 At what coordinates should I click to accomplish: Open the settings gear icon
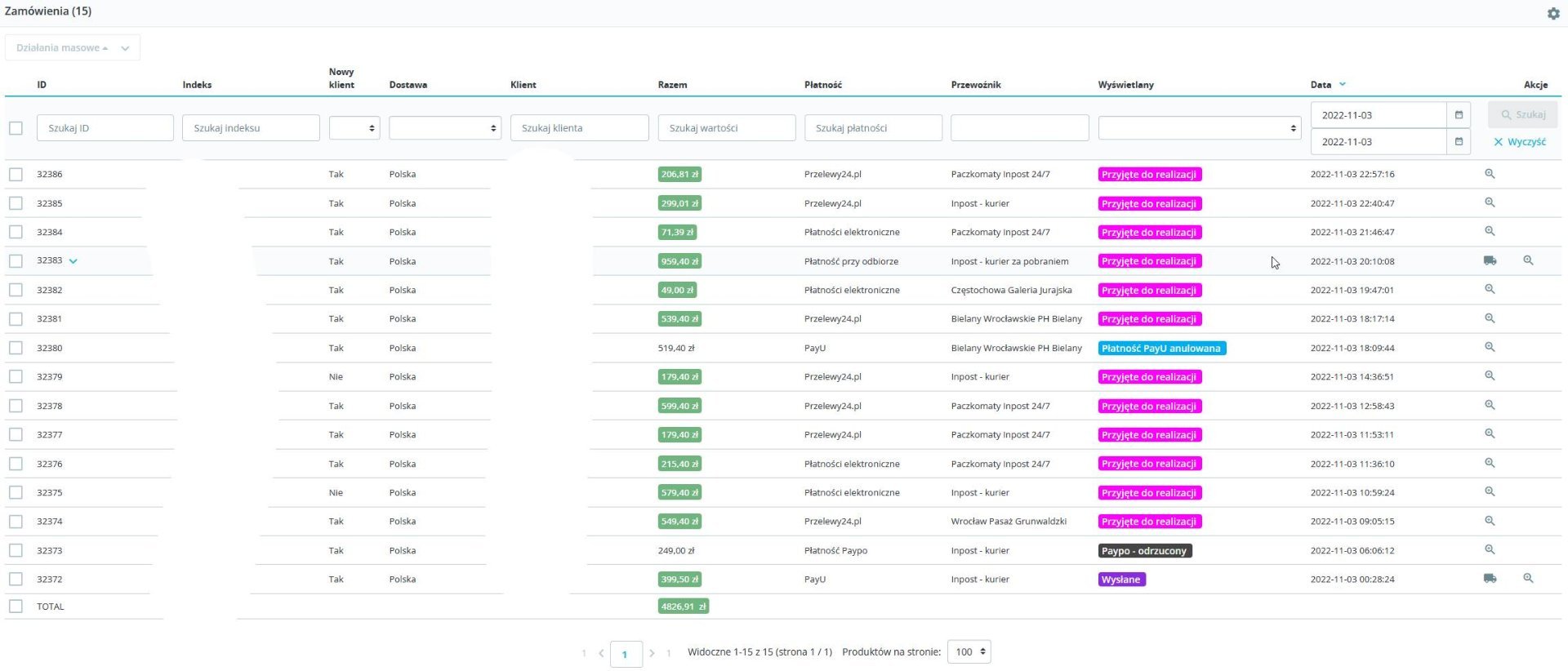[x=1552, y=13]
